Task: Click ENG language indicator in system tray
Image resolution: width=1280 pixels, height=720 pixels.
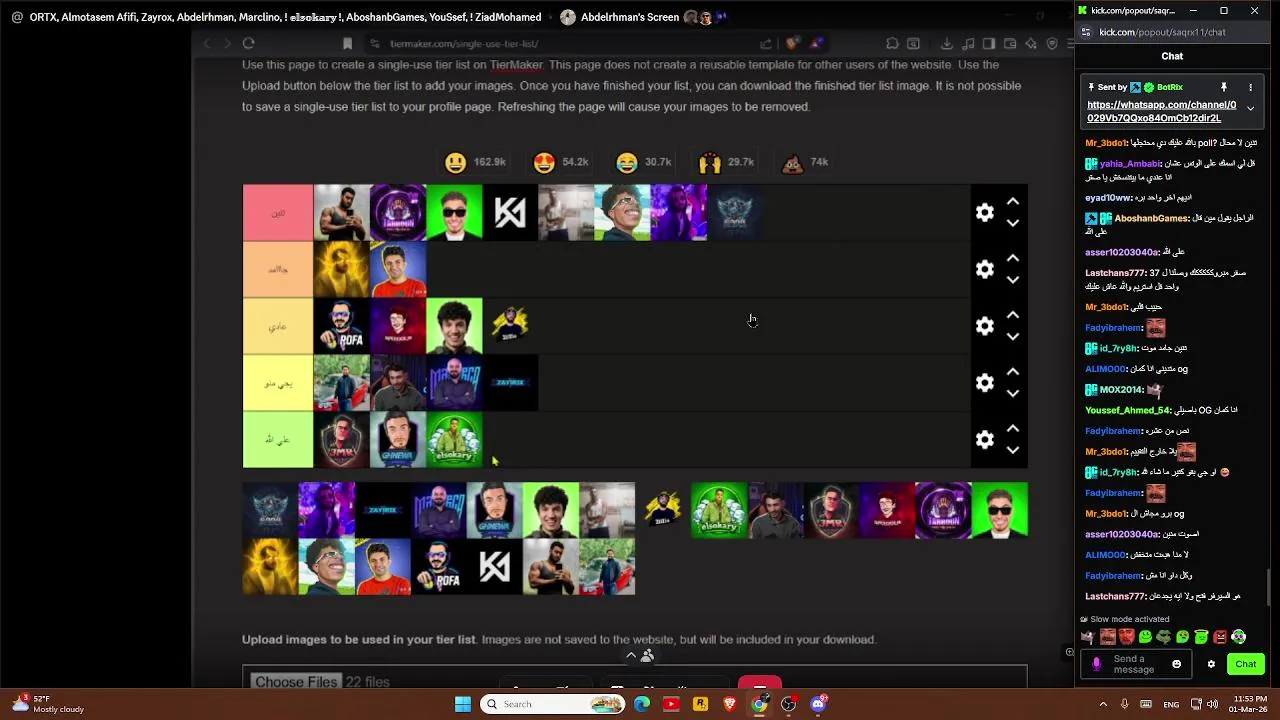Action: click(1171, 704)
